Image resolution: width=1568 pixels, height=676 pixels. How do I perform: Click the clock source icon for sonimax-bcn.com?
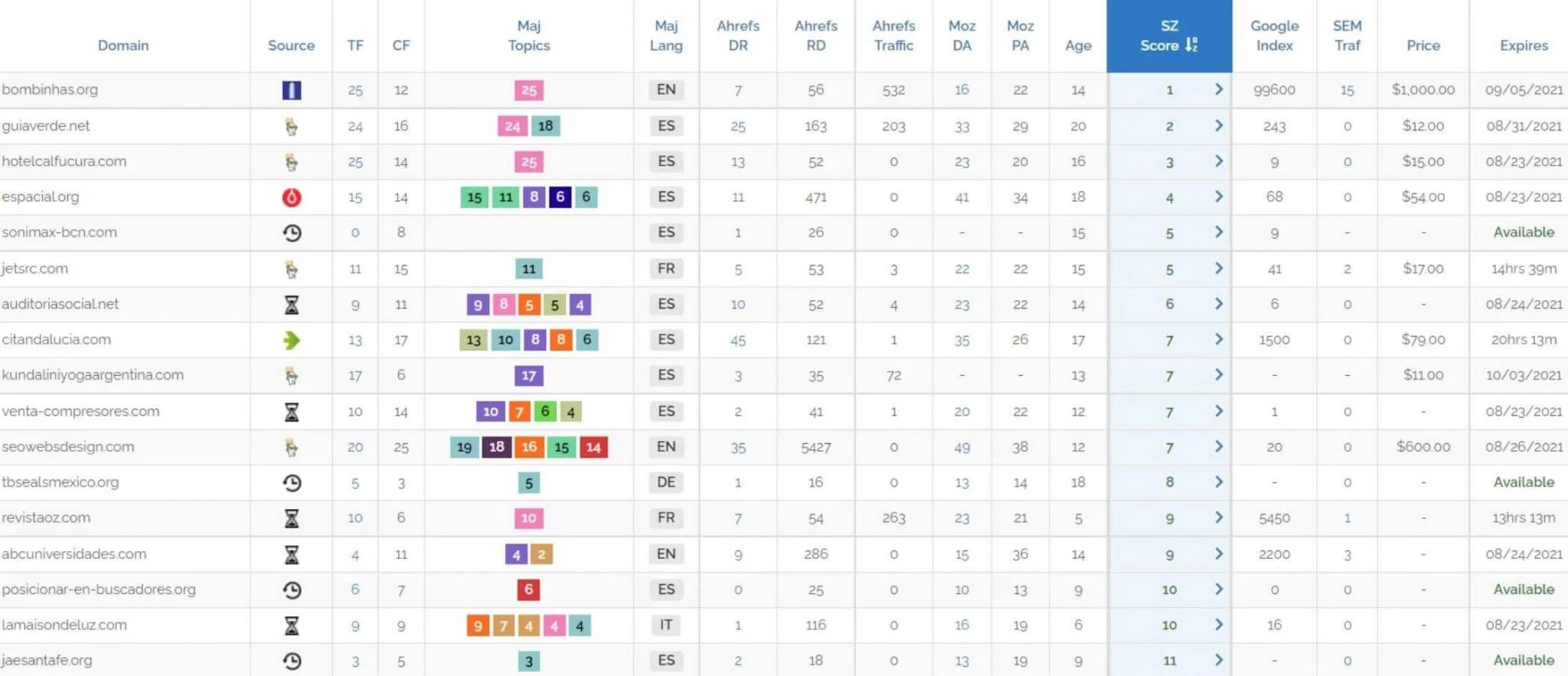coord(291,233)
